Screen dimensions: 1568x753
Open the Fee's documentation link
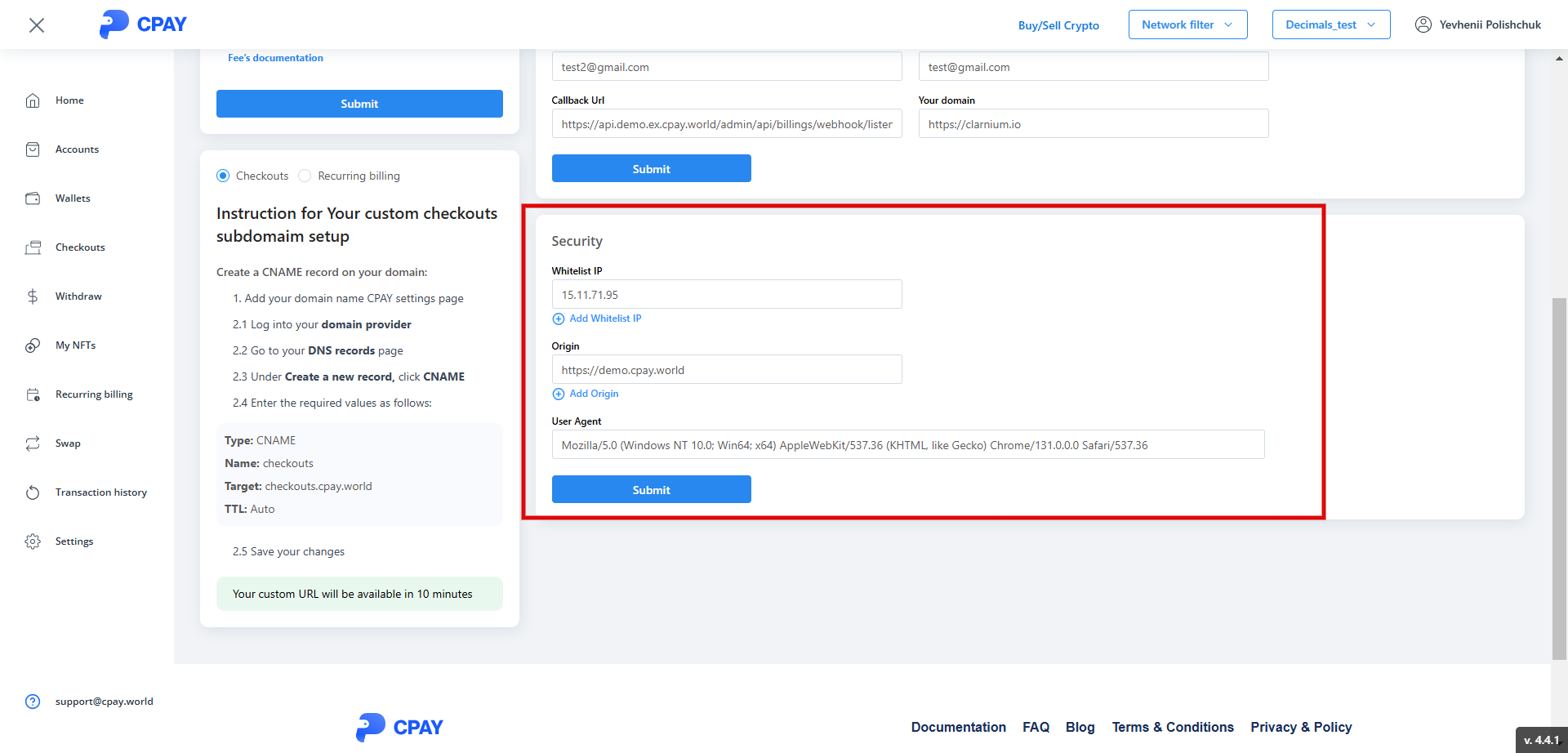(x=275, y=58)
